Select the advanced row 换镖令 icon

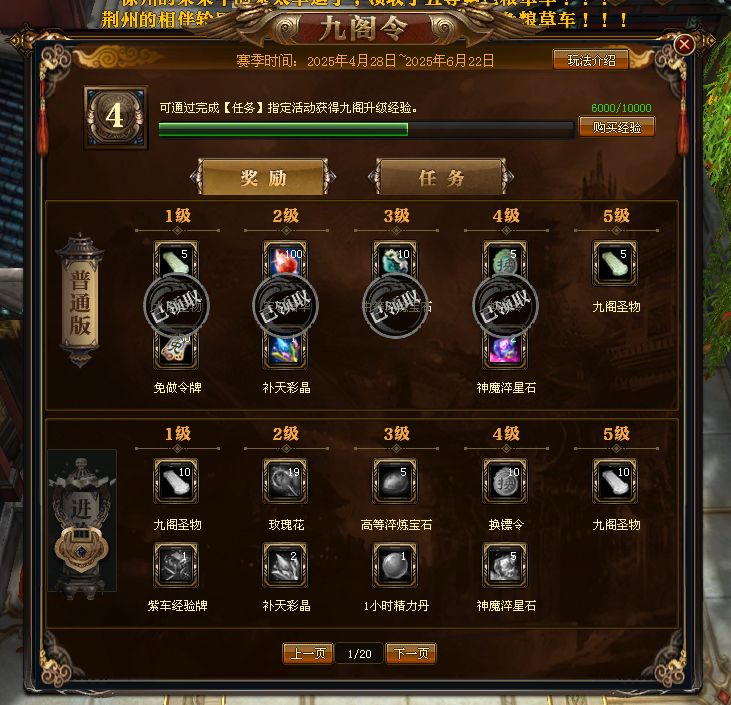(x=505, y=481)
